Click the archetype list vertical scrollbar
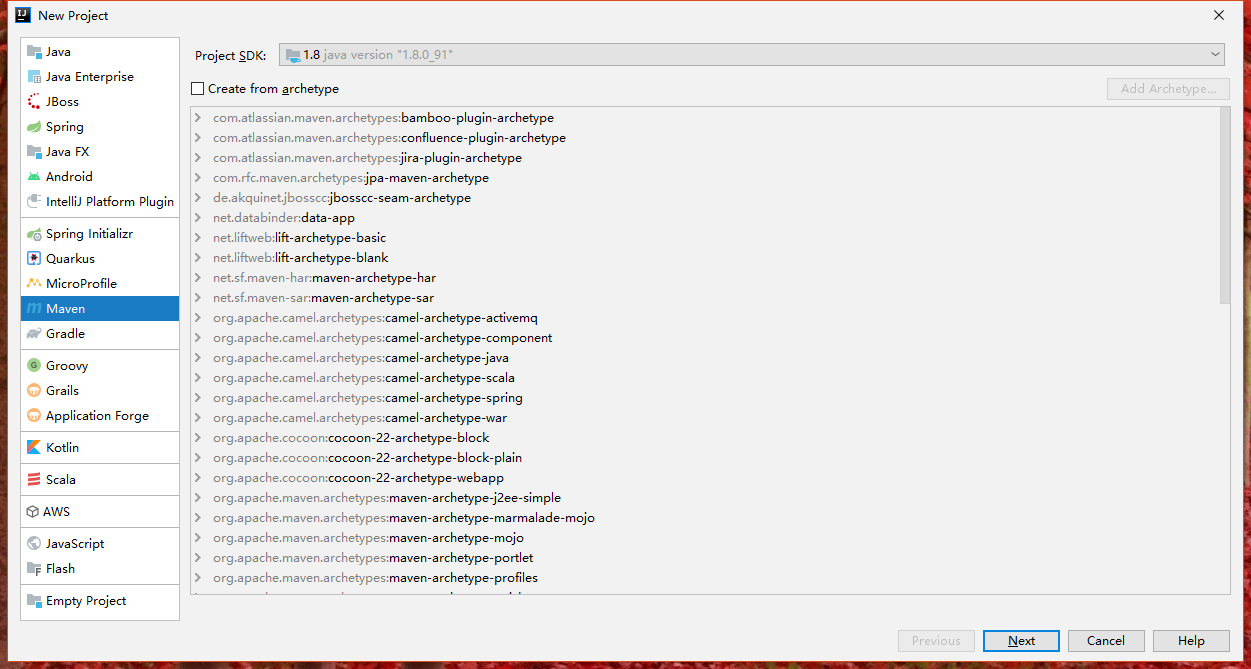The height and width of the screenshot is (669, 1251). (x=1225, y=205)
